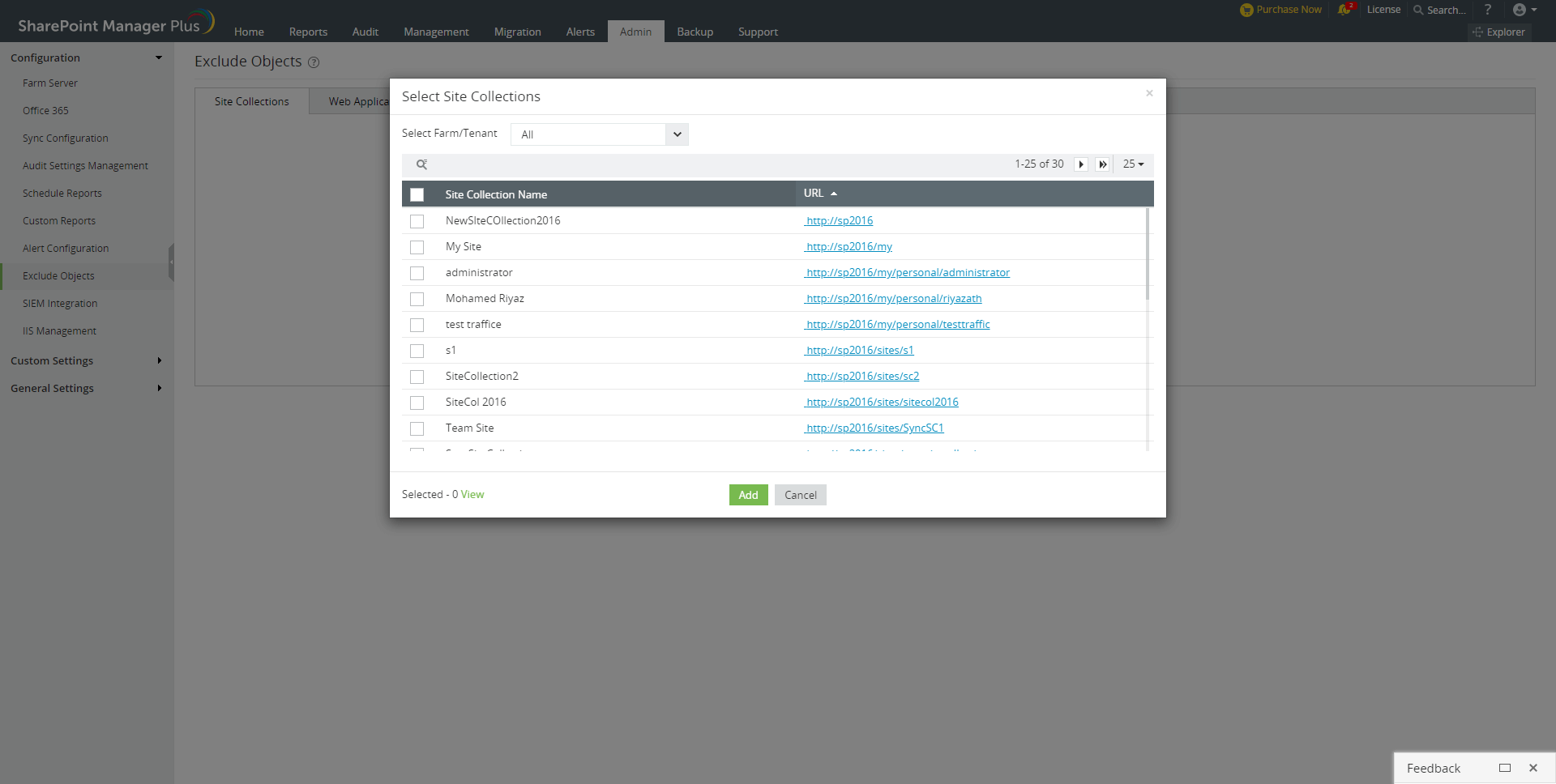Open the http://sp2016/my URL link

(x=849, y=246)
